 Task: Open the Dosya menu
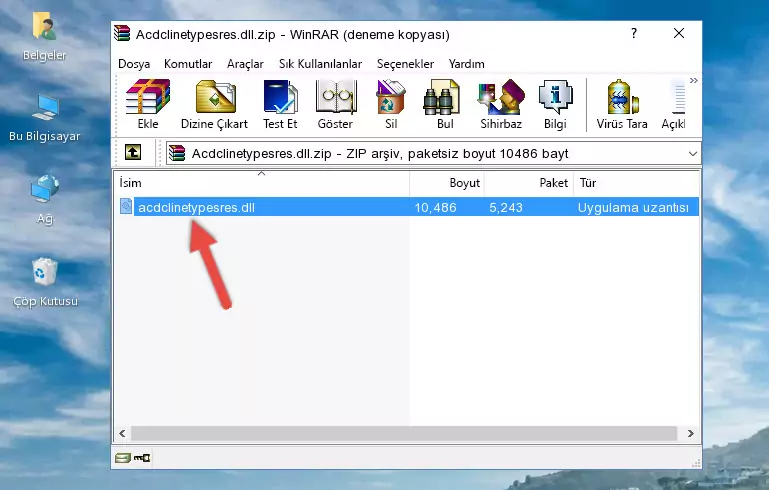coord(134,64)
